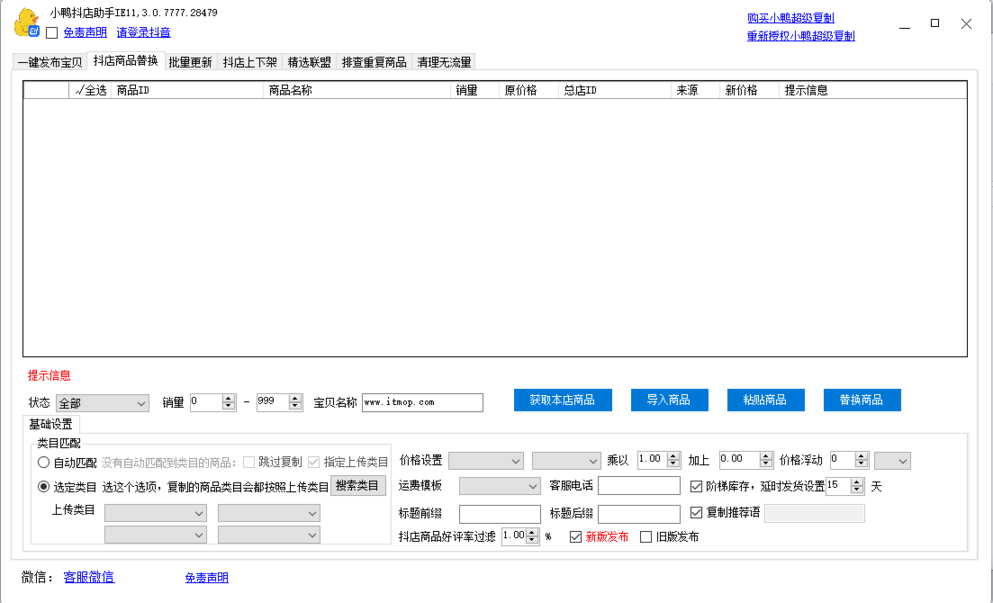The height and width of the screenshot is (603, 993).
Task: Enable the 旧版发布 checkbox
Action: 646,537
